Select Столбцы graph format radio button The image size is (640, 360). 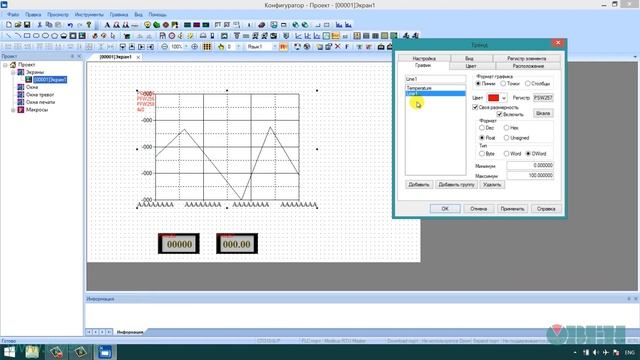coord(527,83)
